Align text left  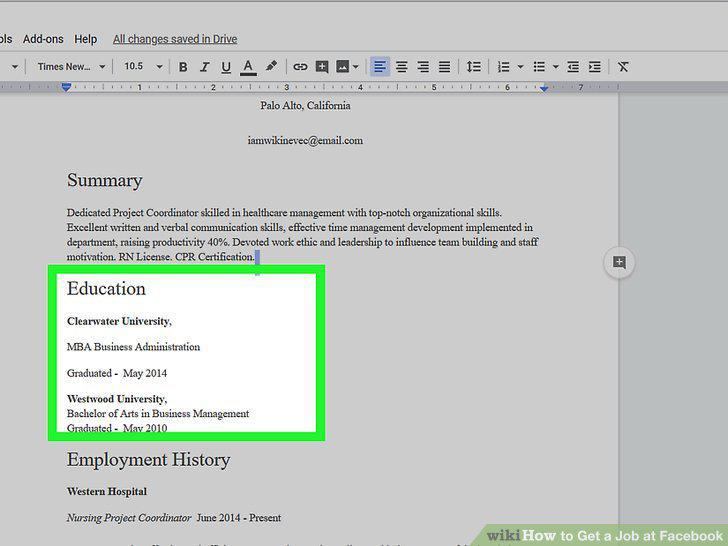(380, 67)
